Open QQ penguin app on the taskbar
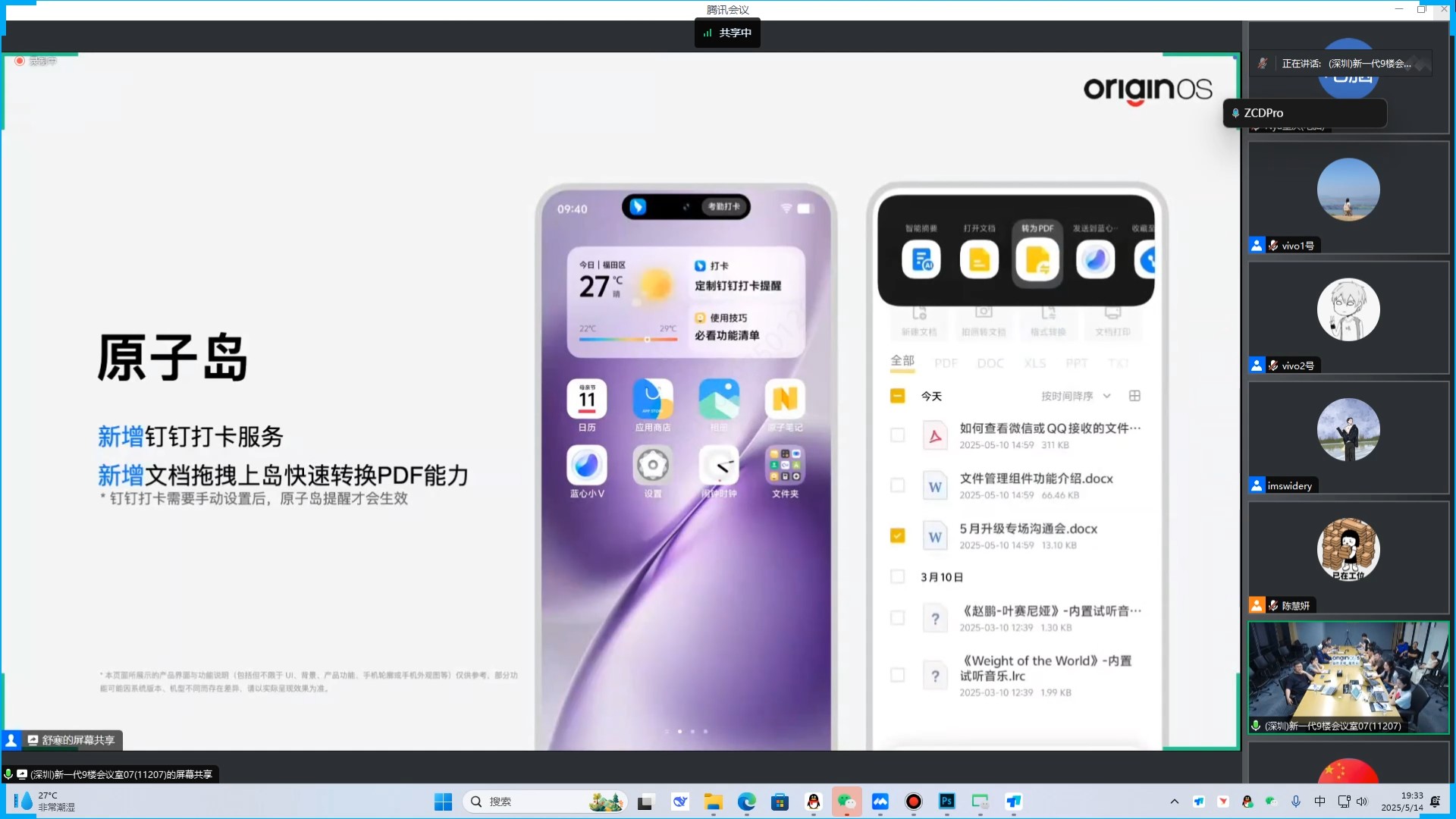This screenshot has width=1456, height=819. 814,802
